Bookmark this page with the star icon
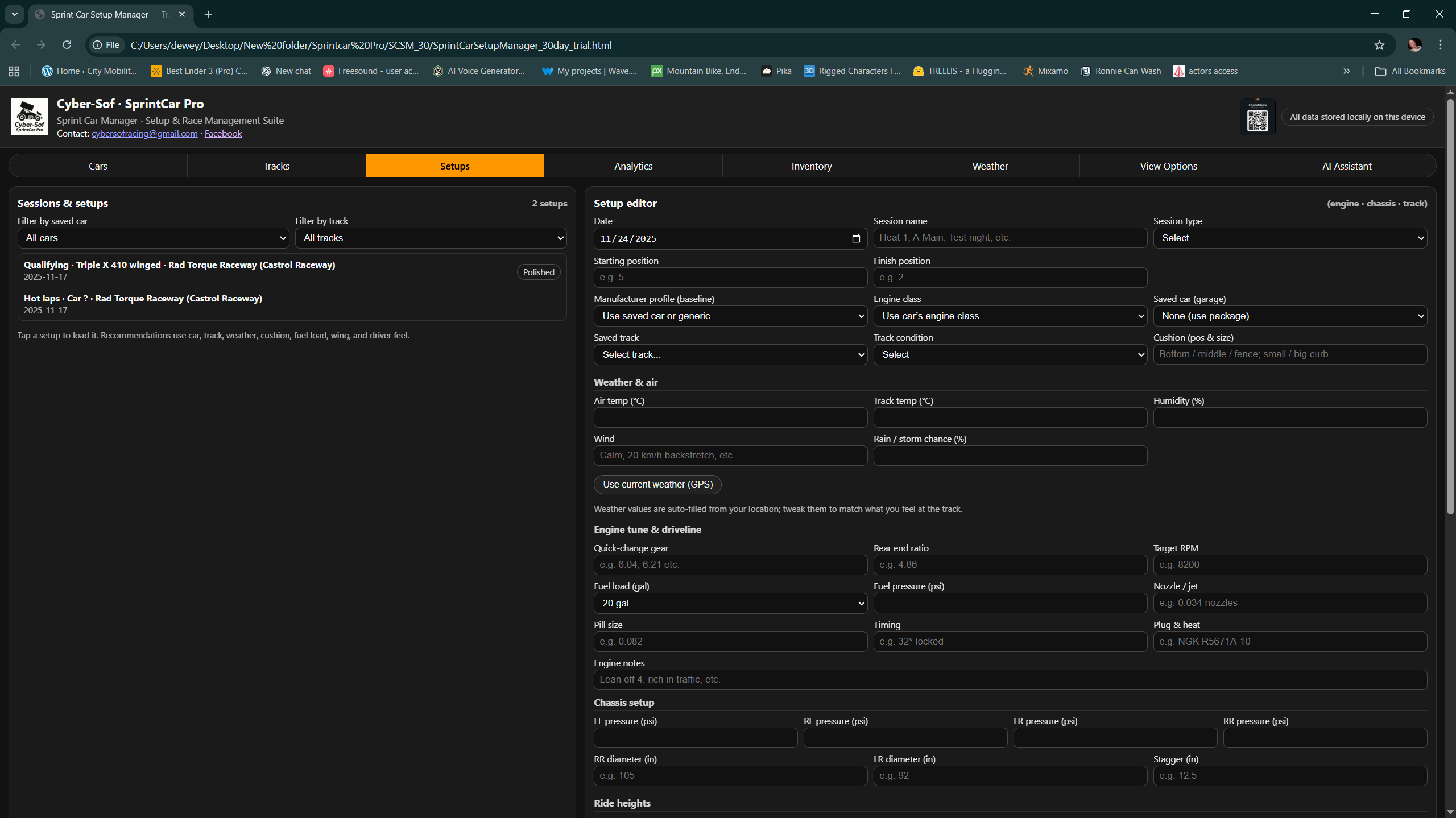The height and width of the screenshot is (818, 1456). point(1379,45)
